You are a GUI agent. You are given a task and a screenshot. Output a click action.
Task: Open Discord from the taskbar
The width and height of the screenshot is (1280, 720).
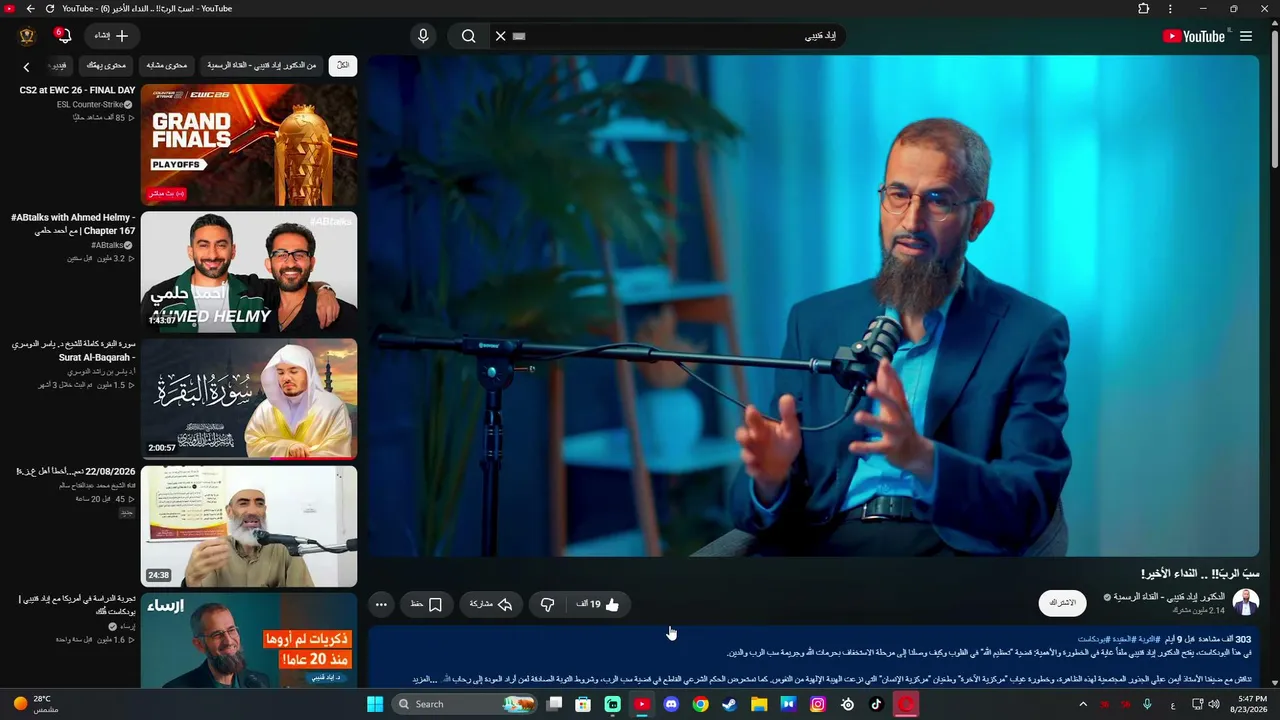pyautogui.click(x=671, y=704)
